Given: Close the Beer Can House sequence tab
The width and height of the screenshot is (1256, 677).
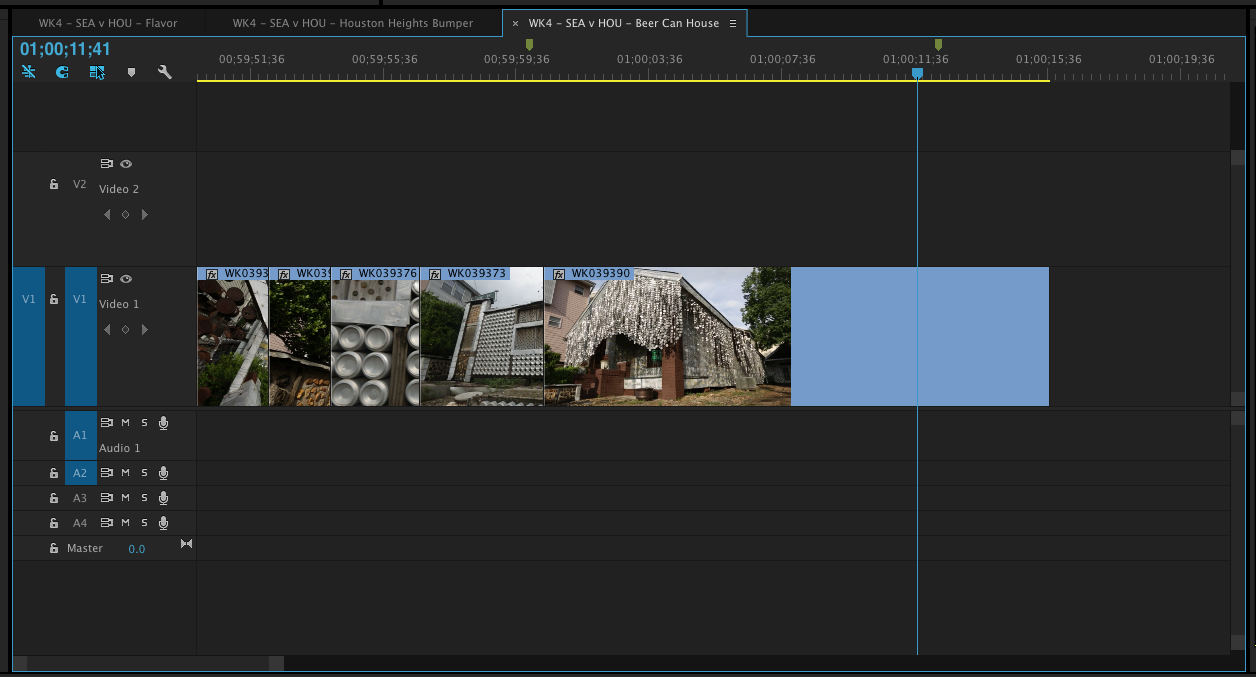Looking at the screenshot, I should [x=516, y=23].
